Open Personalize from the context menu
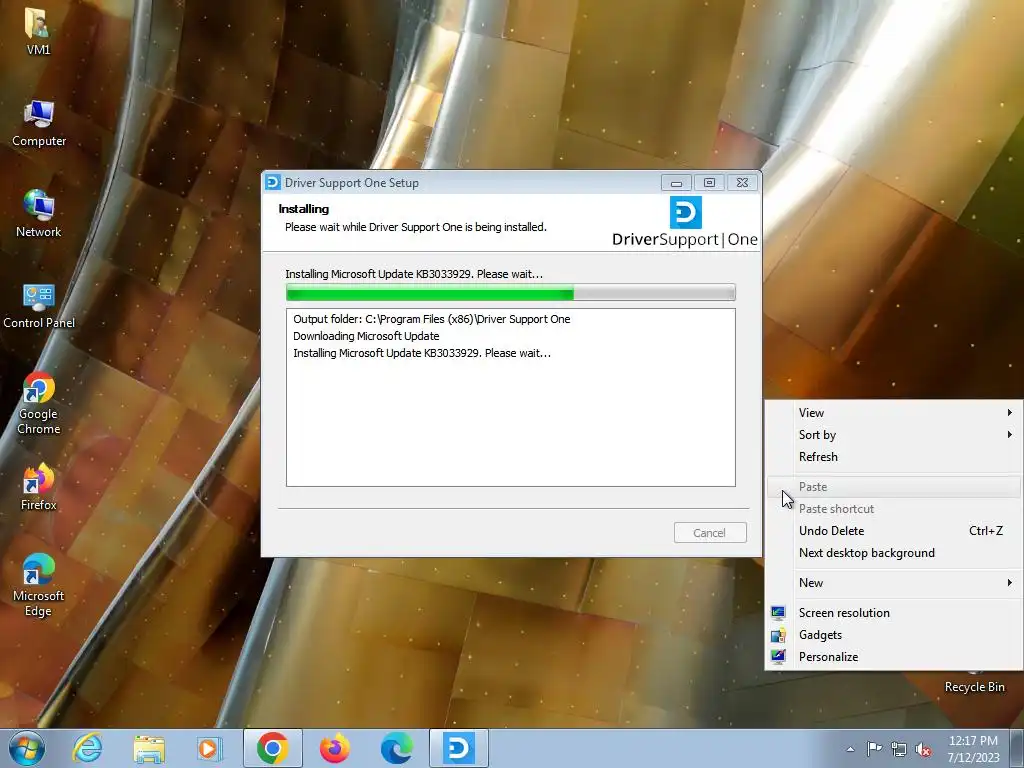 tap(893, 656)
